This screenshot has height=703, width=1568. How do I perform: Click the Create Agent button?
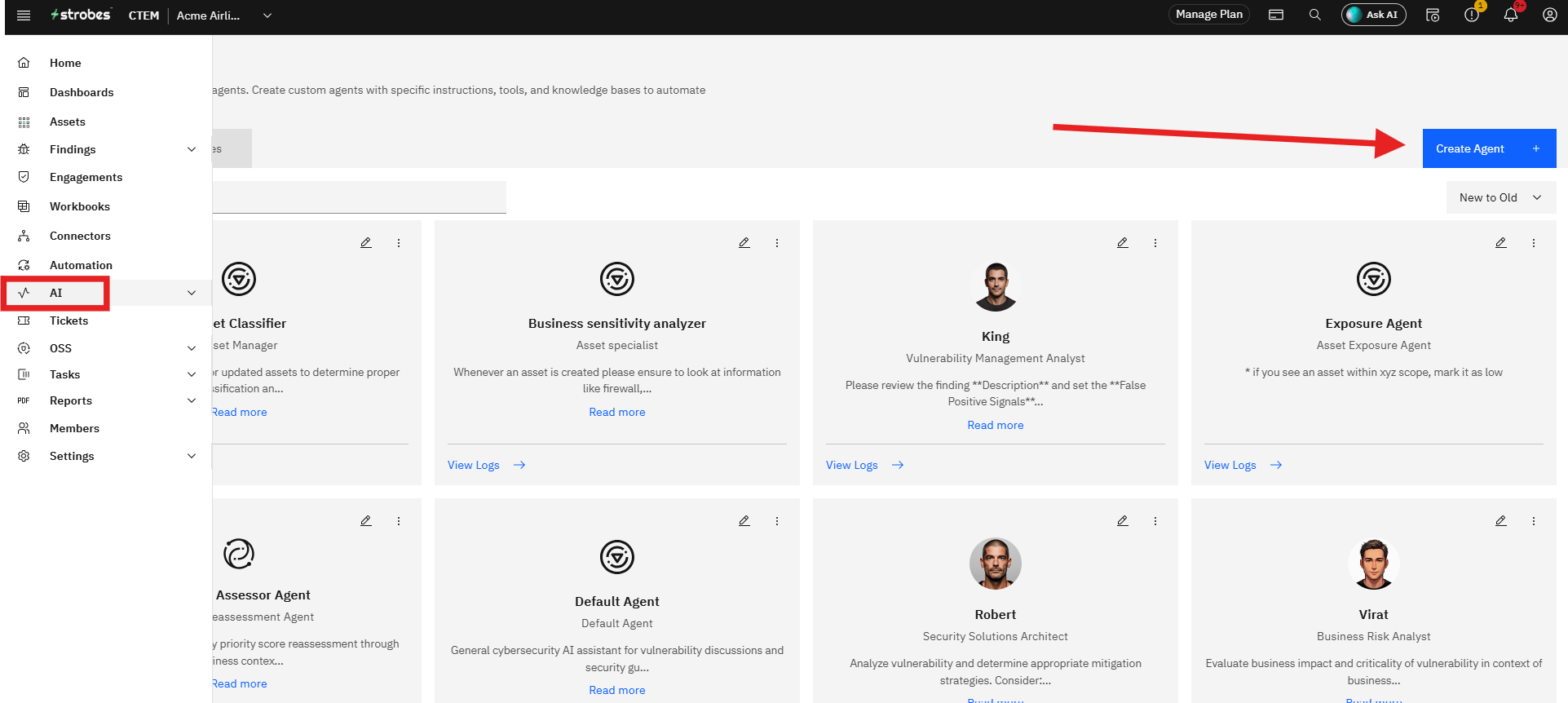pyautogui.click(x=1489, y=148)
